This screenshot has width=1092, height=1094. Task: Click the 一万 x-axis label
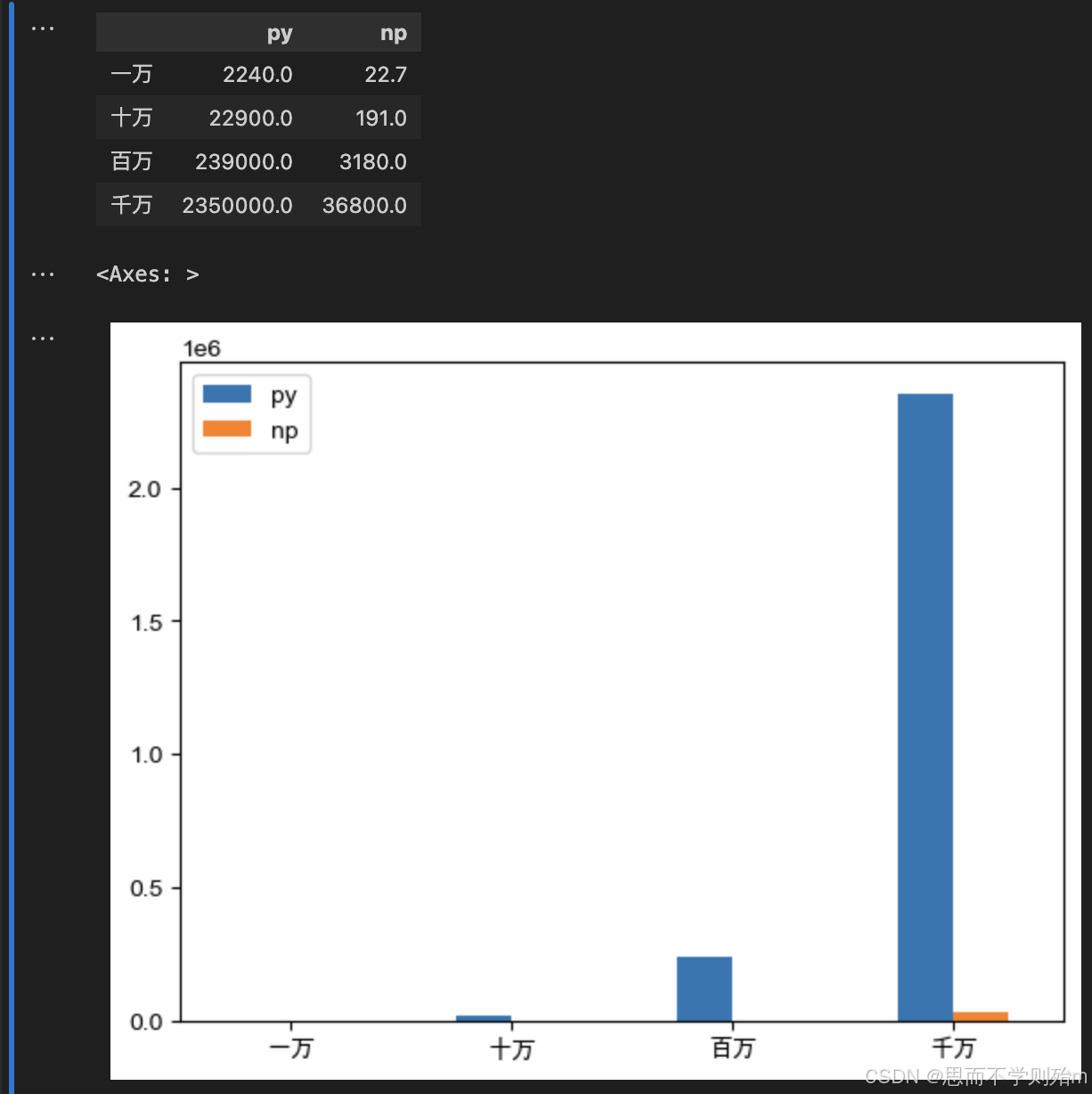291,1048
